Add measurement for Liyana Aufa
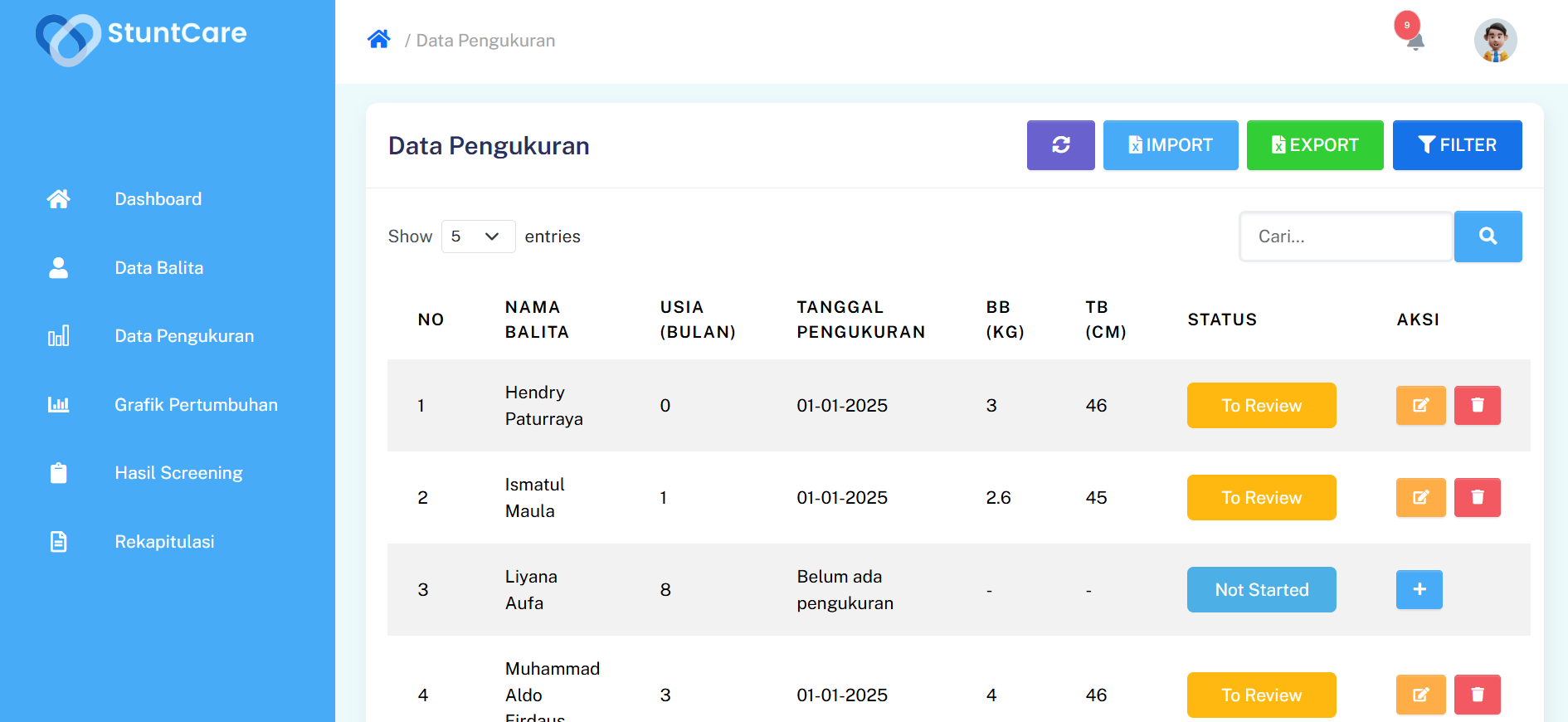The width and height of the screenshot is (1568, 722). [x=1419, y=590]
